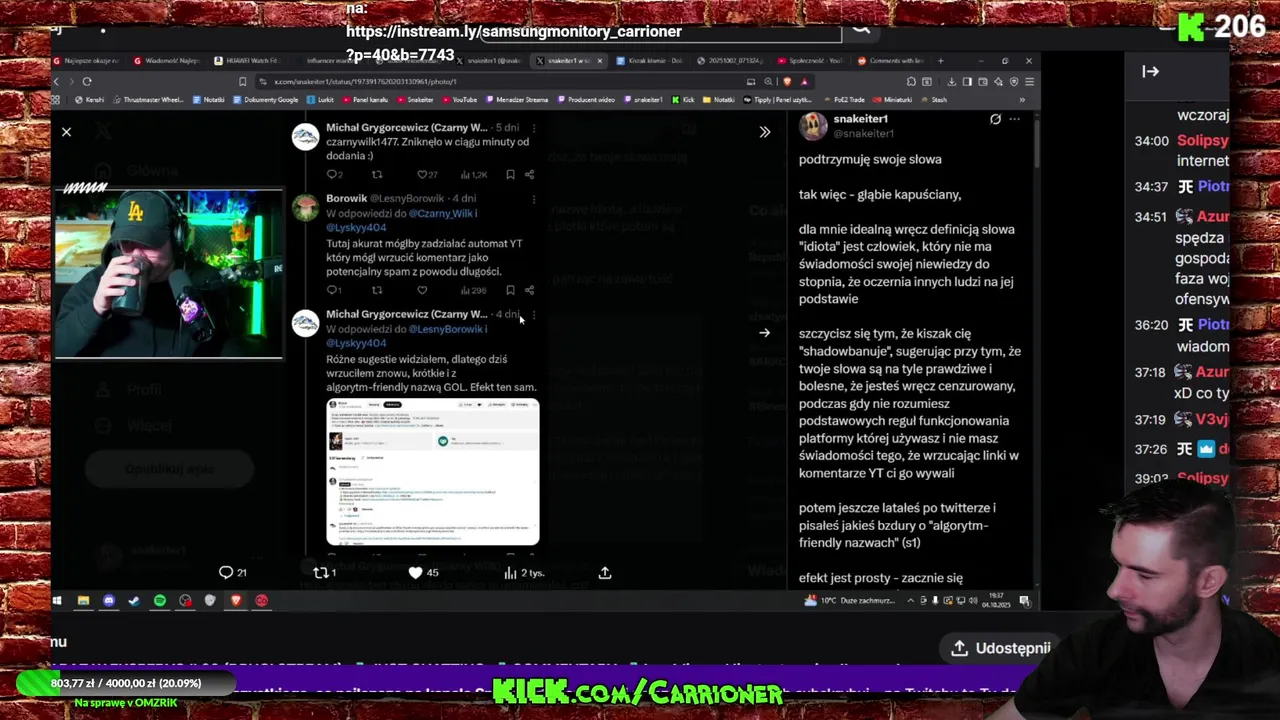Share the first Michał Grygorcewicz reply
The image size is (1280, 720).
[529, 174]
